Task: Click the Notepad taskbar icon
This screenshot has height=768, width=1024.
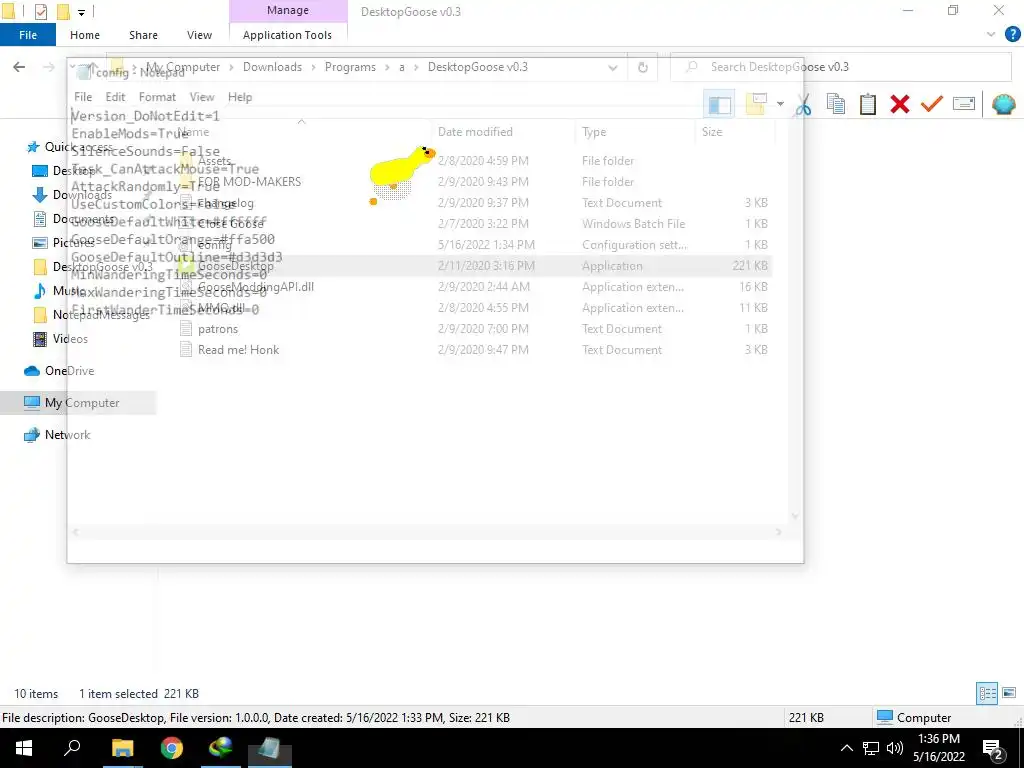Action: pyautogui.click(x=270, y=748)
